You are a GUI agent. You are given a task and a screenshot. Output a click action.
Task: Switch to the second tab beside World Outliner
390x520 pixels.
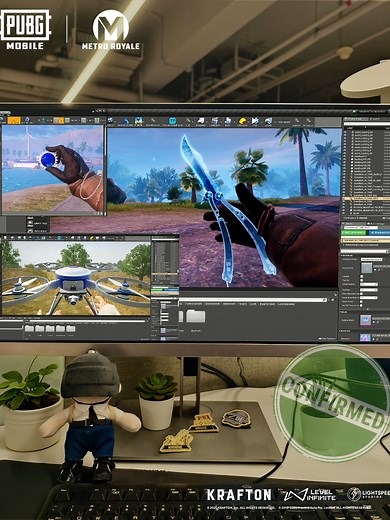tap(375, 119)
